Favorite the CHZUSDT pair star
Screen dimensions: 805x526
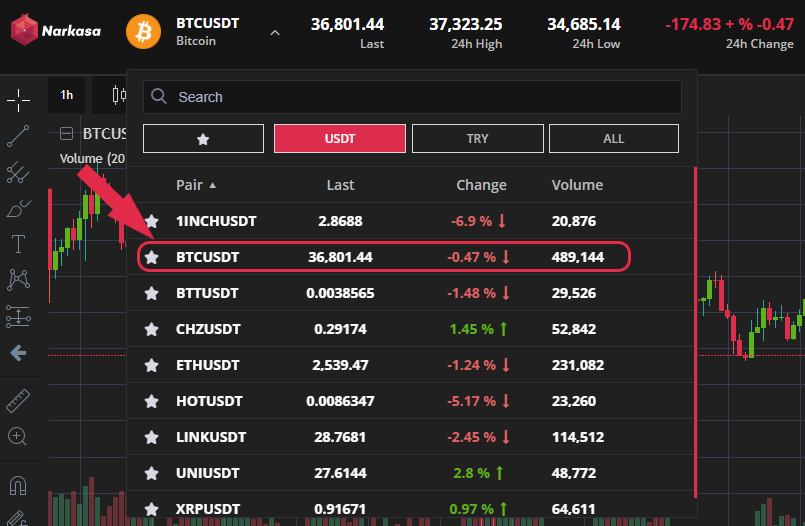pyautogui.click(x=151, y=329)
